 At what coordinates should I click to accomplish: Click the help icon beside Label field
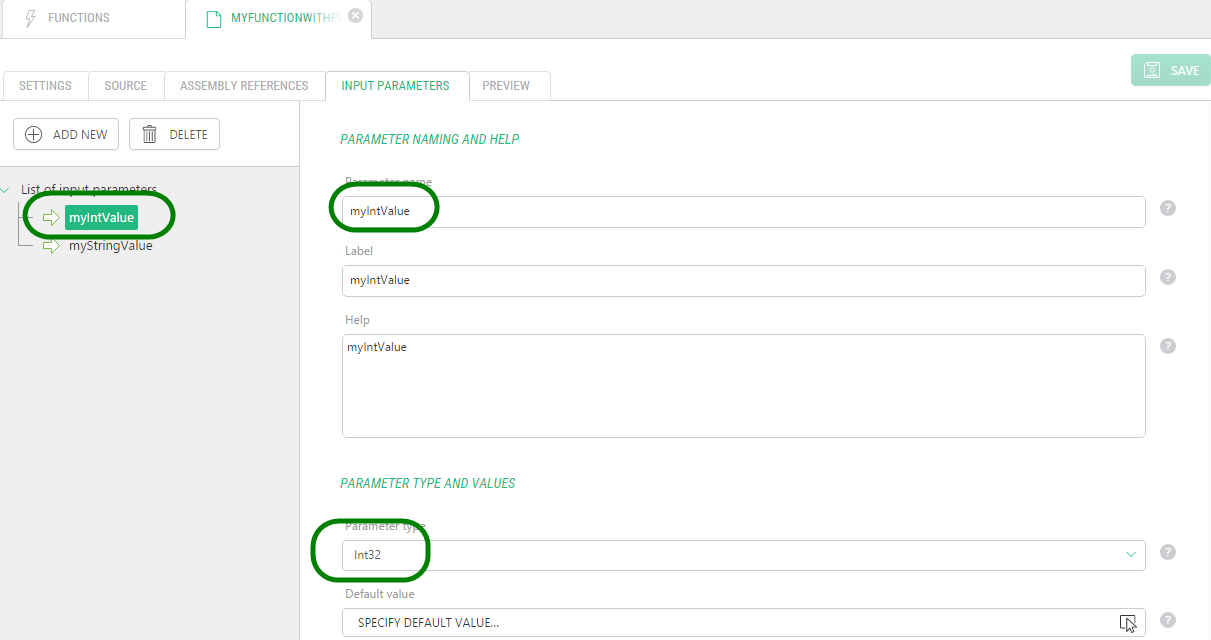tap(1167, 277)
